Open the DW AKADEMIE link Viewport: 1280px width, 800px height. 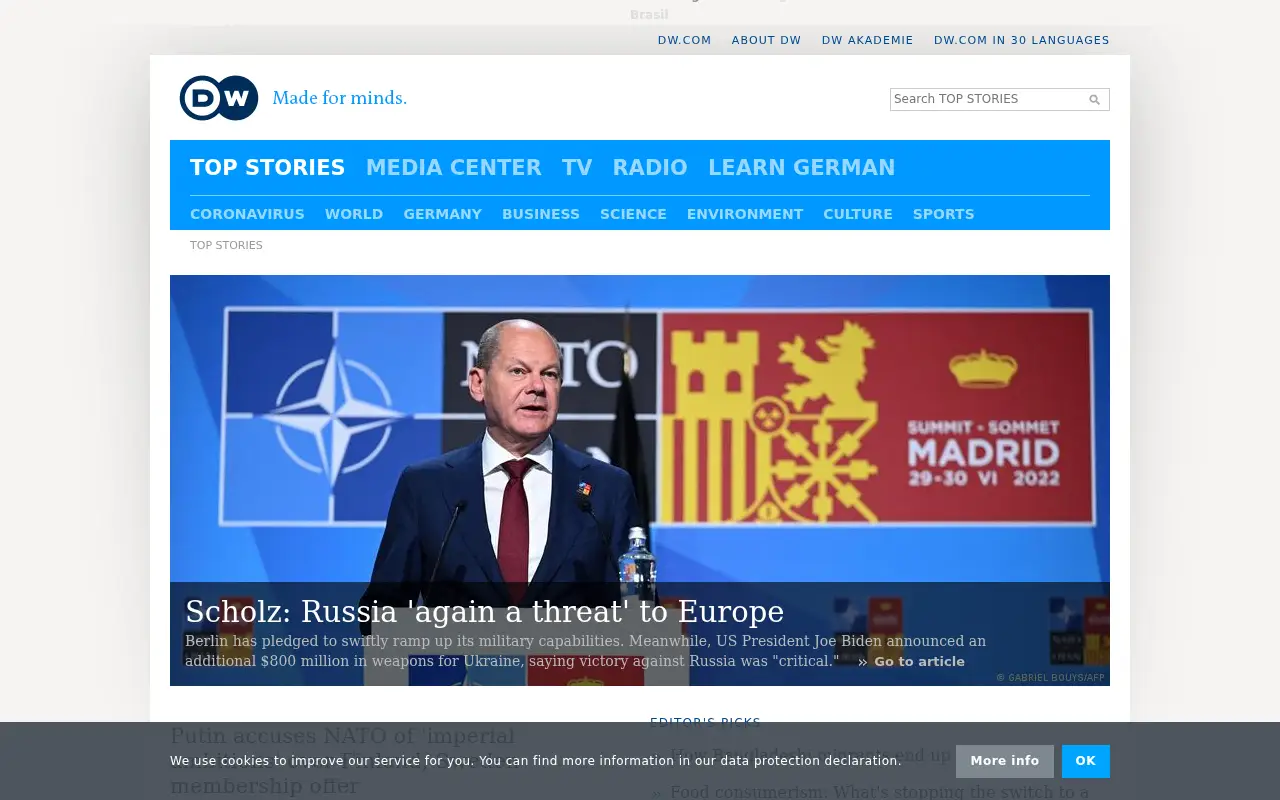[x=867, y=40]
